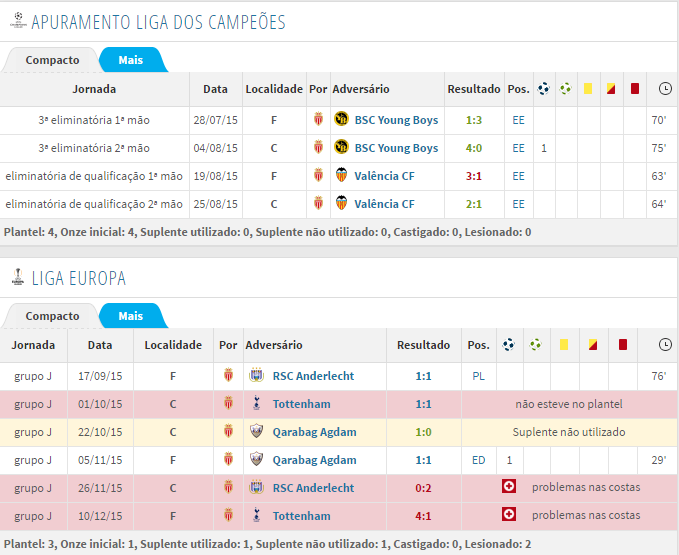Click the date cell 05/11/15
The width and height of the screenshot is (679, 555).
[x=100, y=460]
